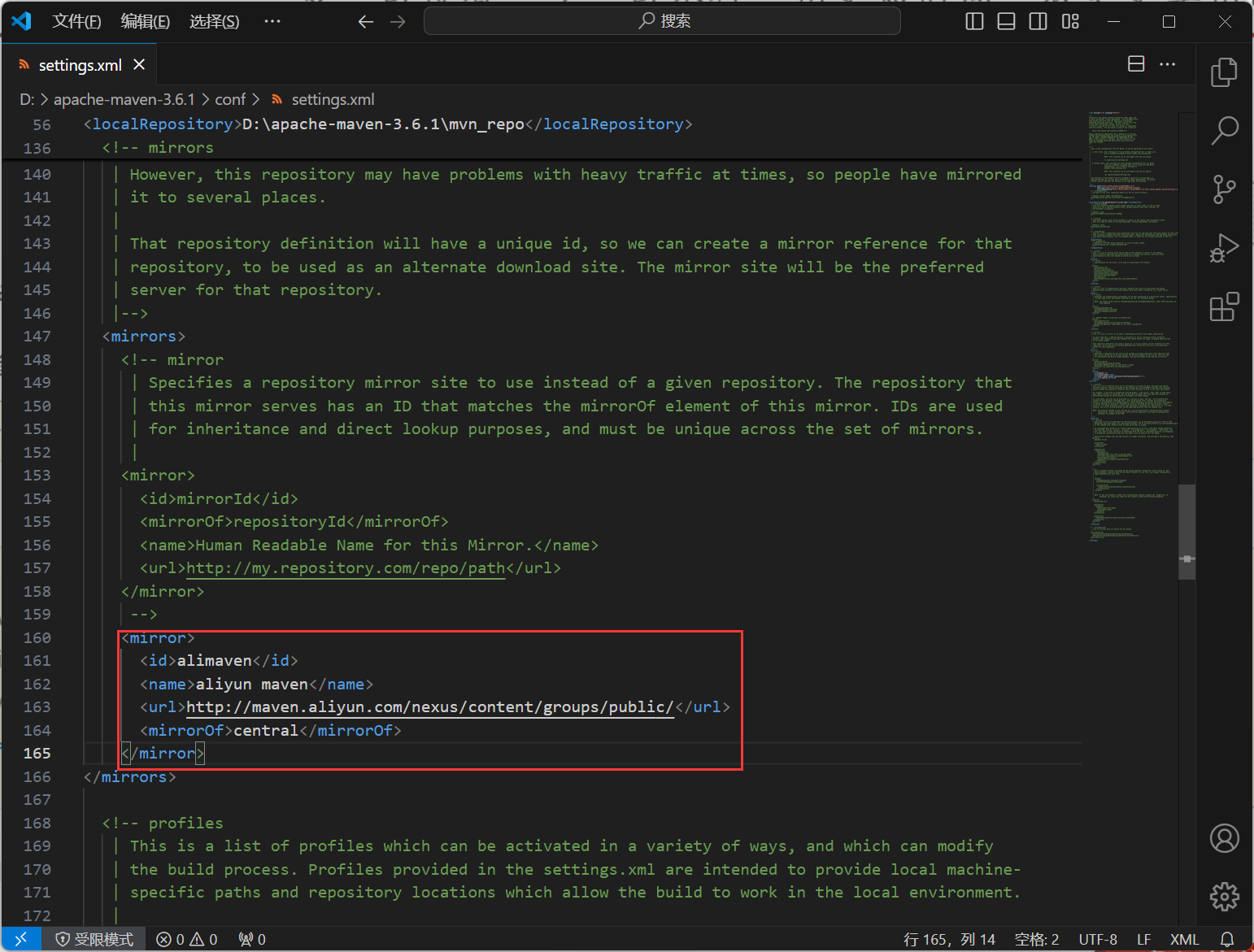Open the Search view in activity bar

(x=1224, y=130)
